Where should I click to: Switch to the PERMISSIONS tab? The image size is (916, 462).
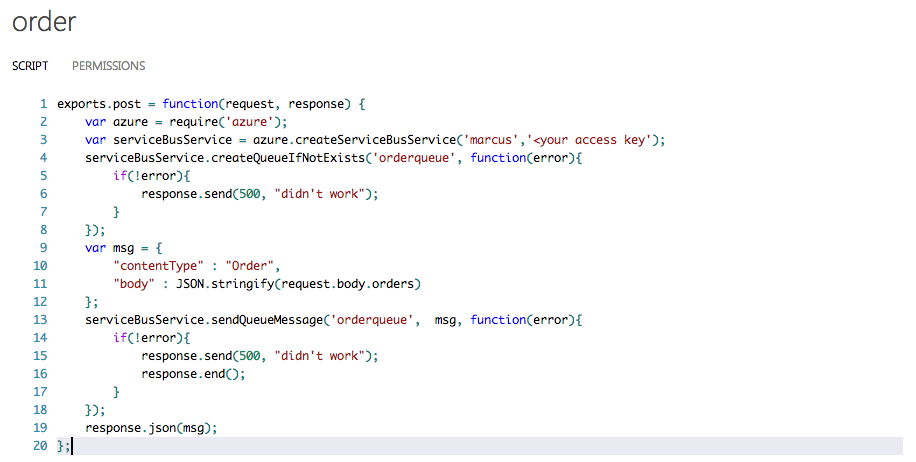pyautogui.click(x=108, y=66)
